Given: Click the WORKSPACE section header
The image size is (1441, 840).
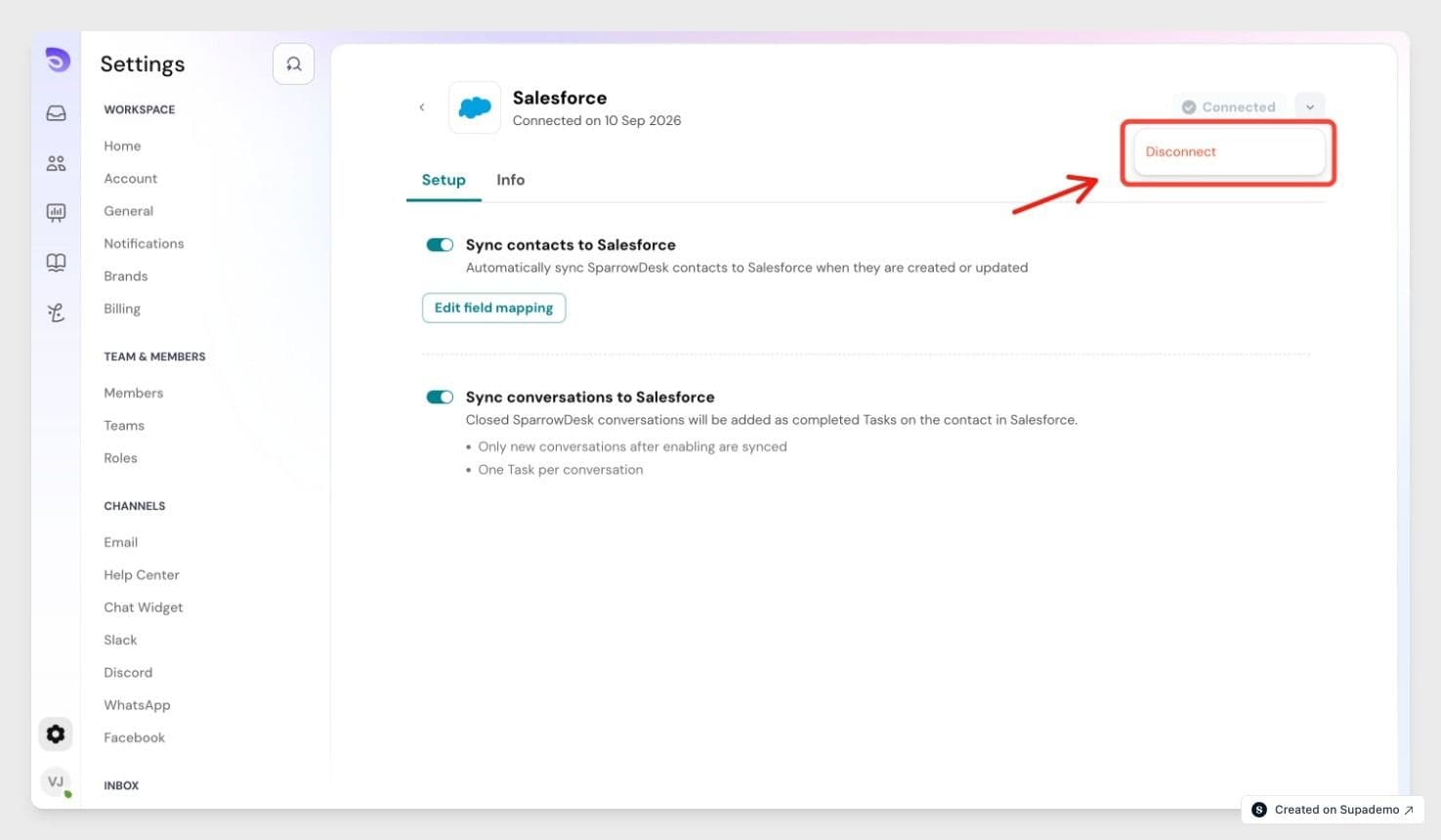Looking at the screenshot, I should (140, 110).
